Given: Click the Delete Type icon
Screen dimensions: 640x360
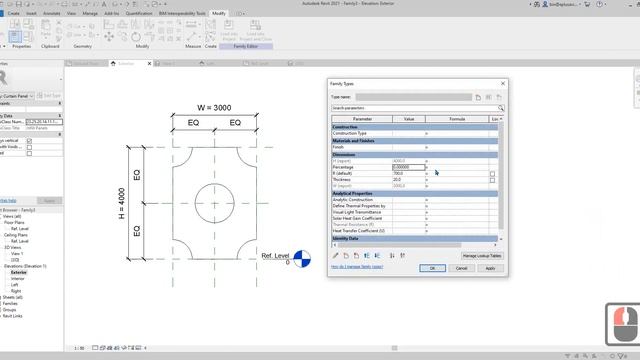Looking at the screenshot, I should pyautogui.click(x=499, y=97).
